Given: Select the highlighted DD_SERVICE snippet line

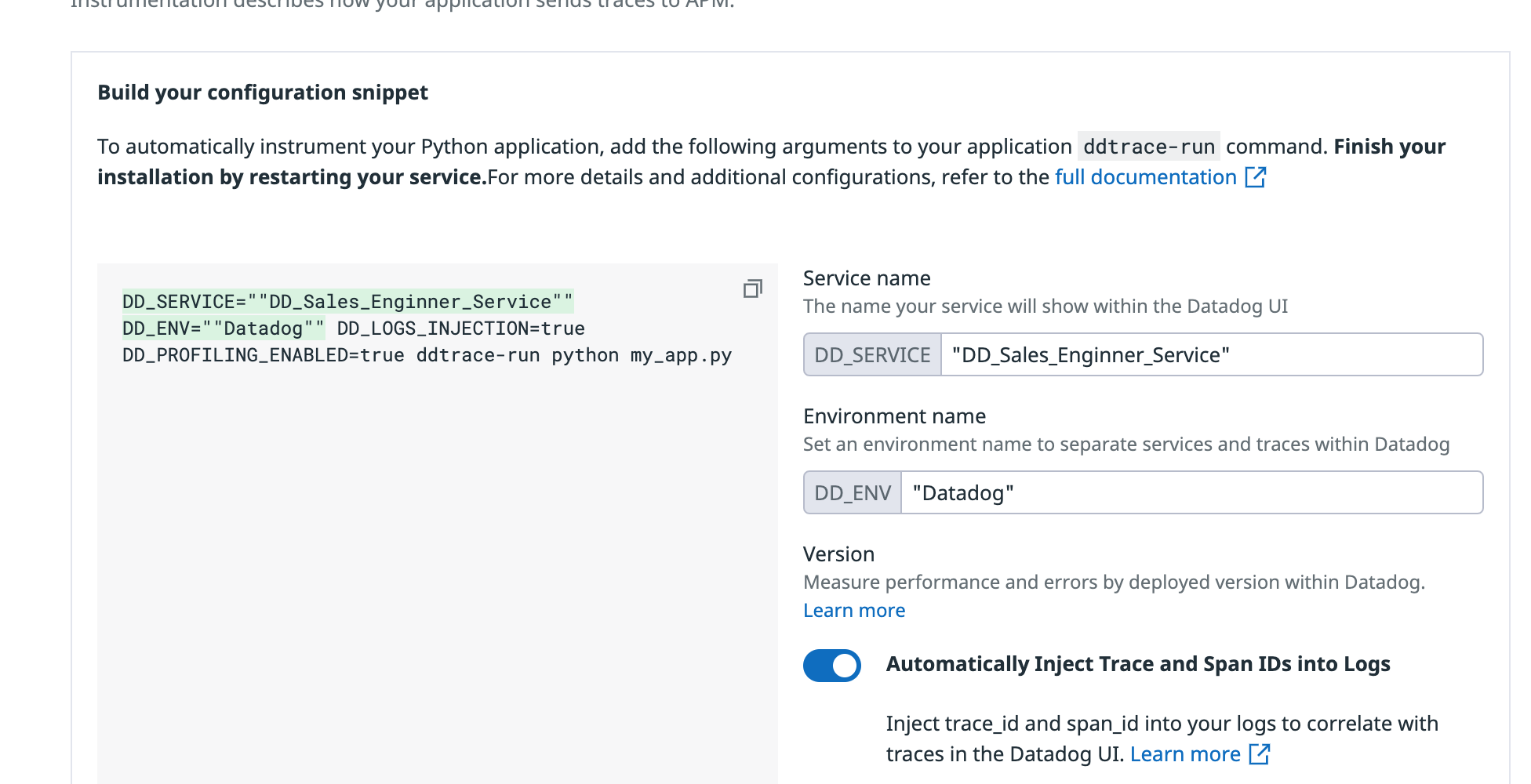Looking at the screenshot, I should point(348,302).
